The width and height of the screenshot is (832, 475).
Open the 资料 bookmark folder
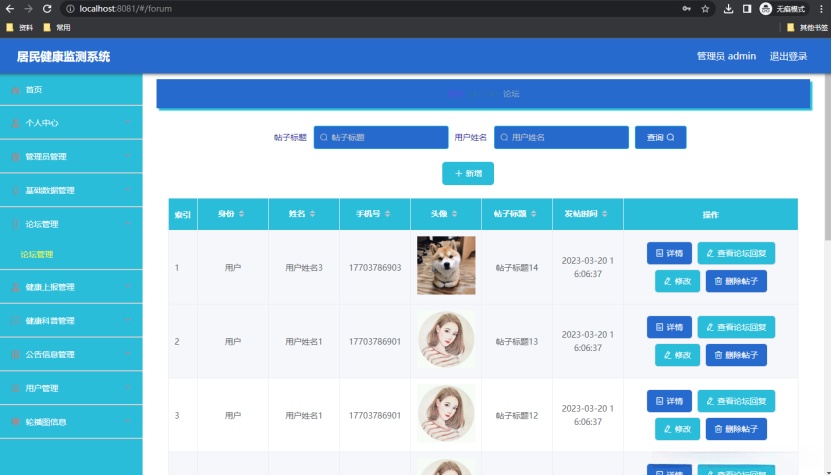(x=20, y=28)
